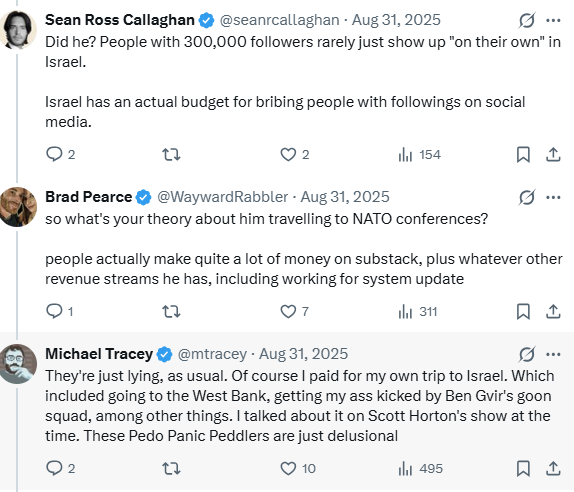574x492 pixels.
Task: Open Brad Pearce's profile picture
Action: (18, 207)
